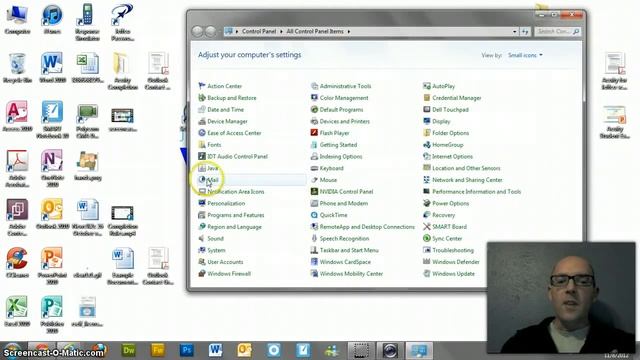640x360 pixels.
Task: Select Excel 2010 desktop shortcut
Action: click(17, 311)
